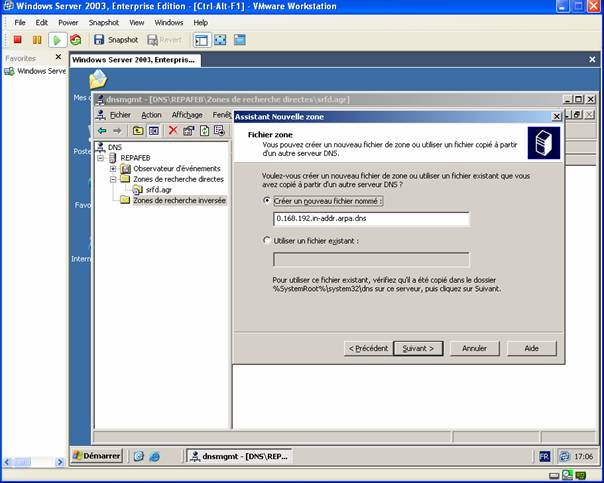Take a VMware Snapshot using the floppy icon
Image resolution: width=604 pixels, height=483 pixels.
click(x=99, y=40)
